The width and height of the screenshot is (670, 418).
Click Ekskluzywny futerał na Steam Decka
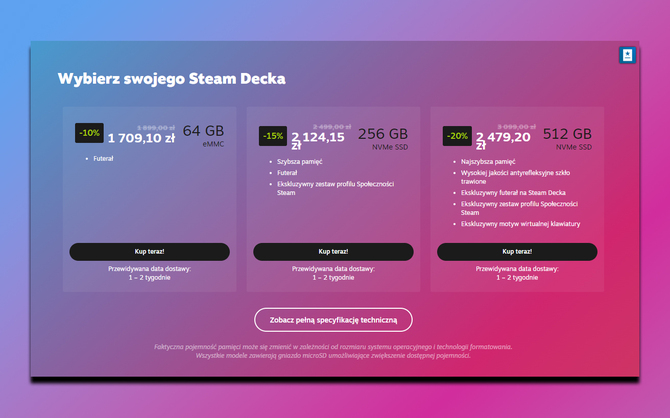pyautogui.click(x=513, y=193)
